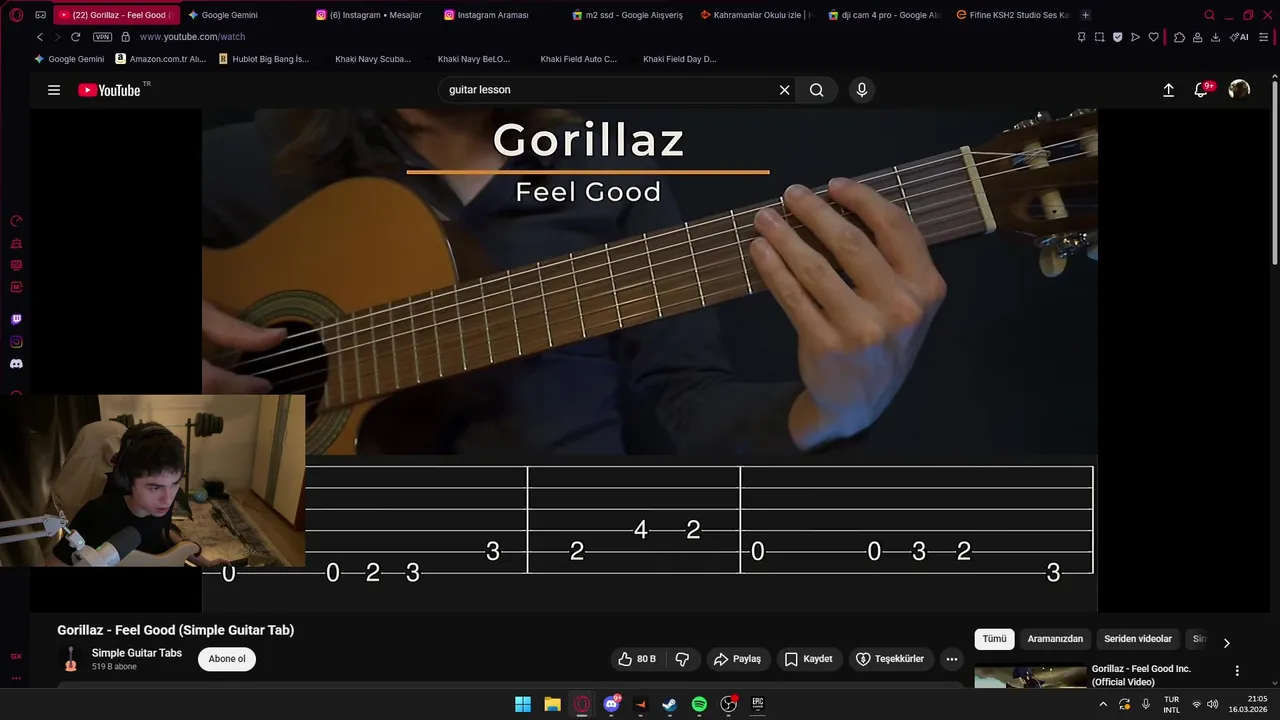Open Hublot Big Bang bookmark
The height and width of the screenshot is (720, 1280).
pos(263,59)
